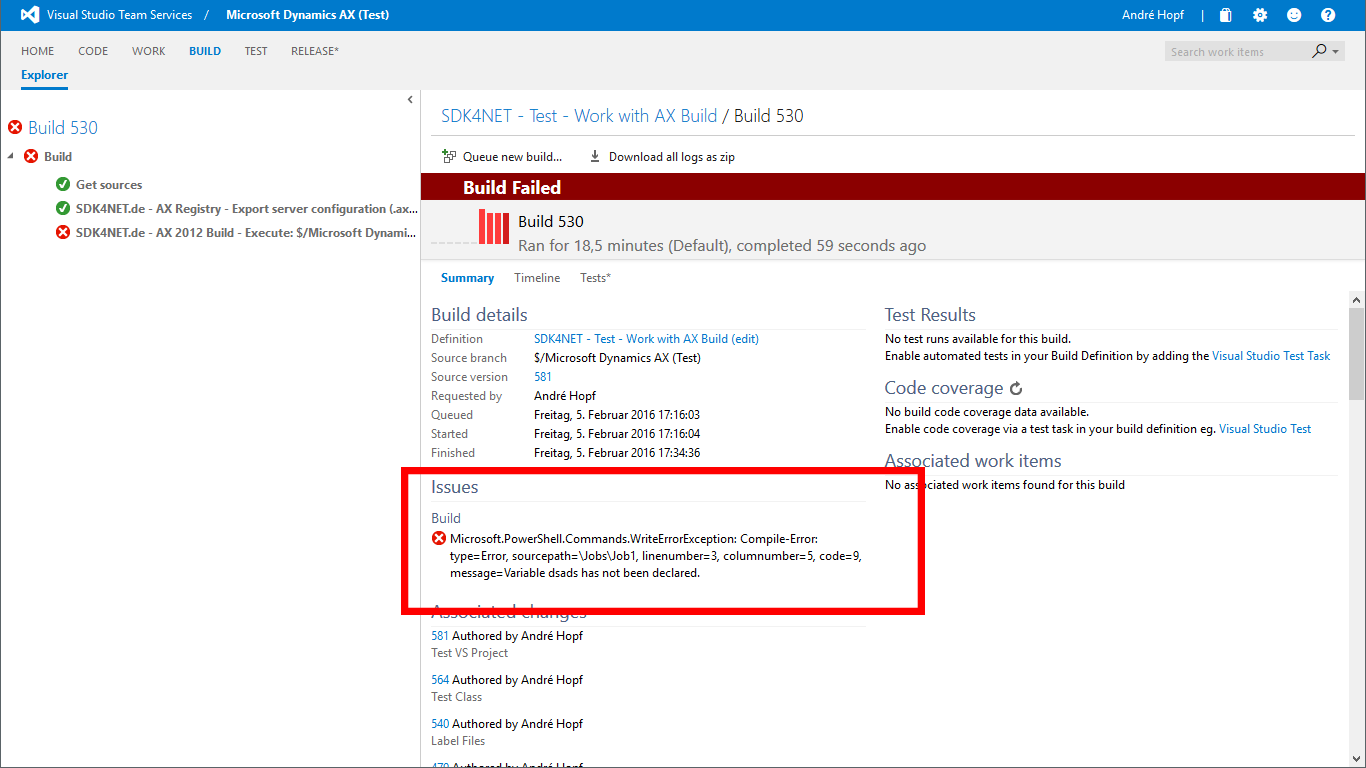Select Build 530 in the left tree

pyautogui.click(x=63, y=127)
